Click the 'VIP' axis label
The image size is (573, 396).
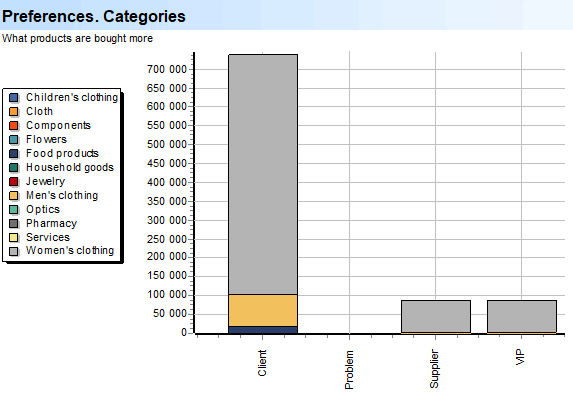pos(520,357)
